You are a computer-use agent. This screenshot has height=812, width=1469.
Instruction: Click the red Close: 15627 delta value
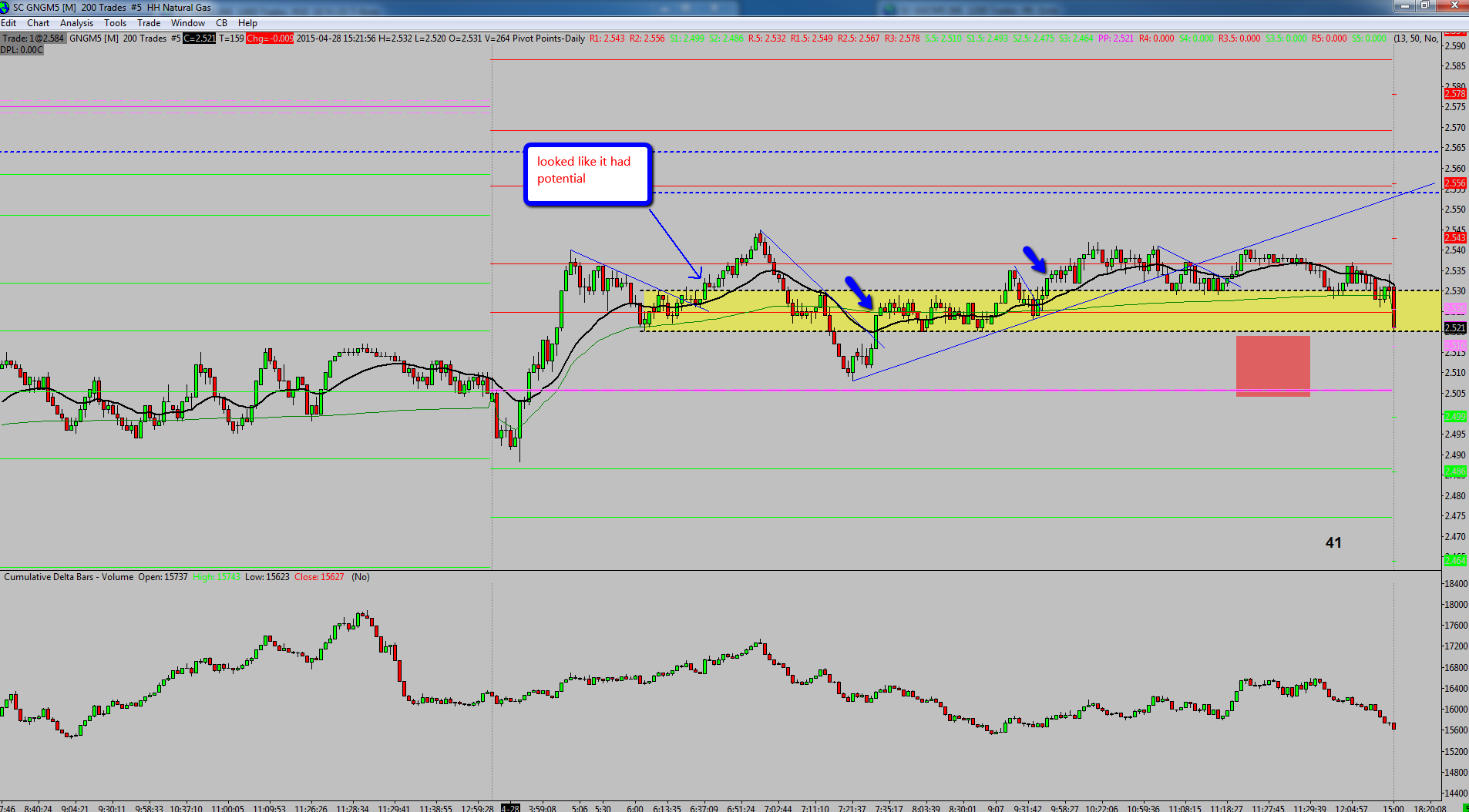(x=319, y=577)
